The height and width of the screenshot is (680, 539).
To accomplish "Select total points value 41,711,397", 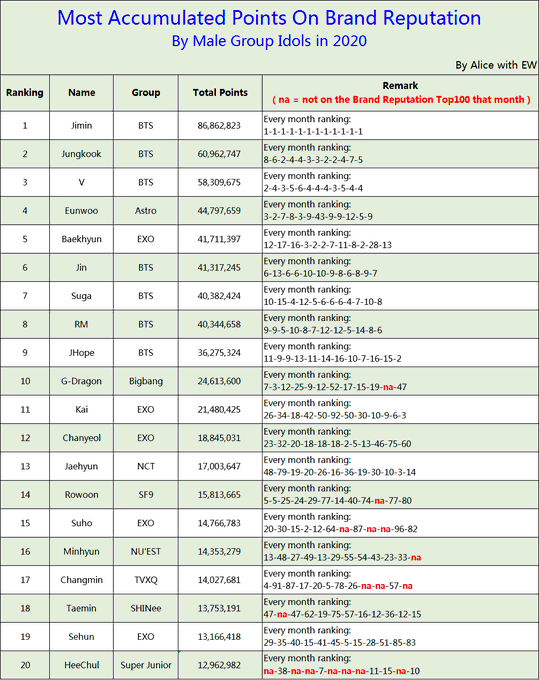I will 219,239.
